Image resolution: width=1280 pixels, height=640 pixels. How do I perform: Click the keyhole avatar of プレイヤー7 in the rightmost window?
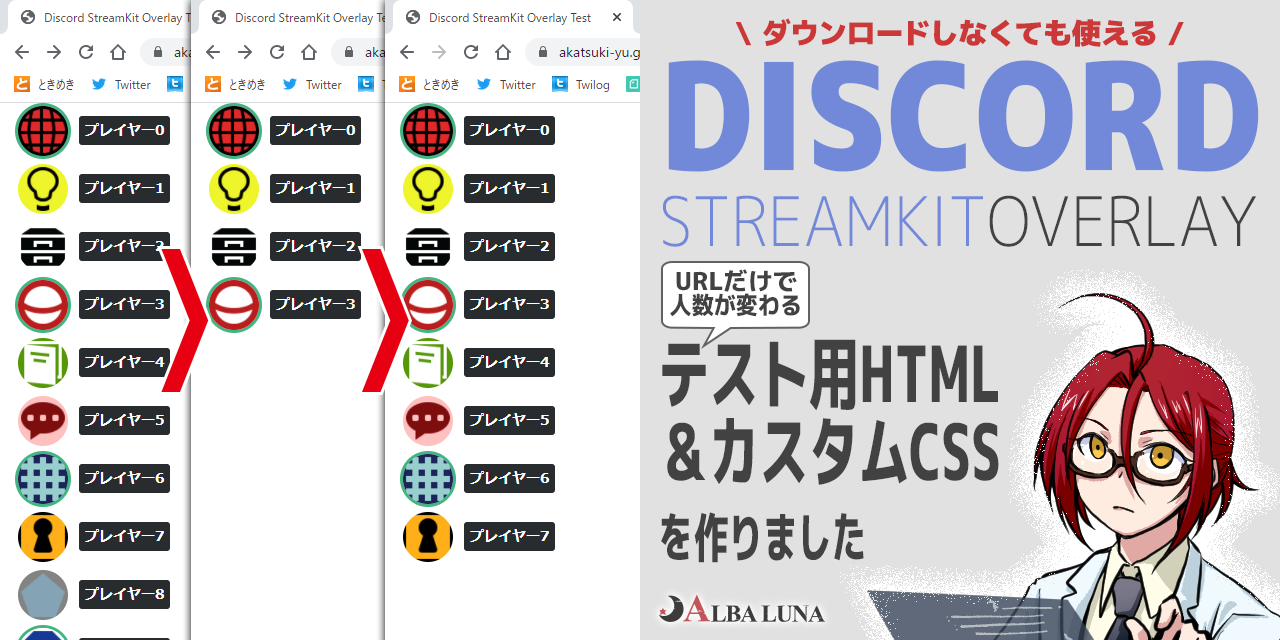coord(428,537)
